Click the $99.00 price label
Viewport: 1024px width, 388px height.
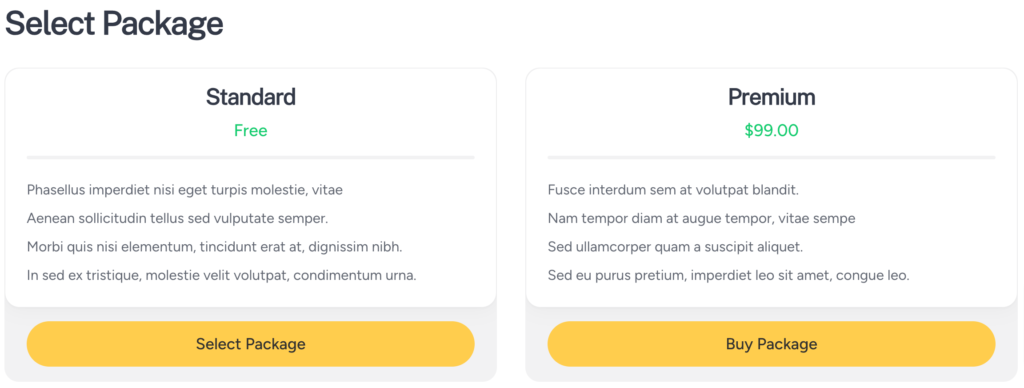coord(771,131)
